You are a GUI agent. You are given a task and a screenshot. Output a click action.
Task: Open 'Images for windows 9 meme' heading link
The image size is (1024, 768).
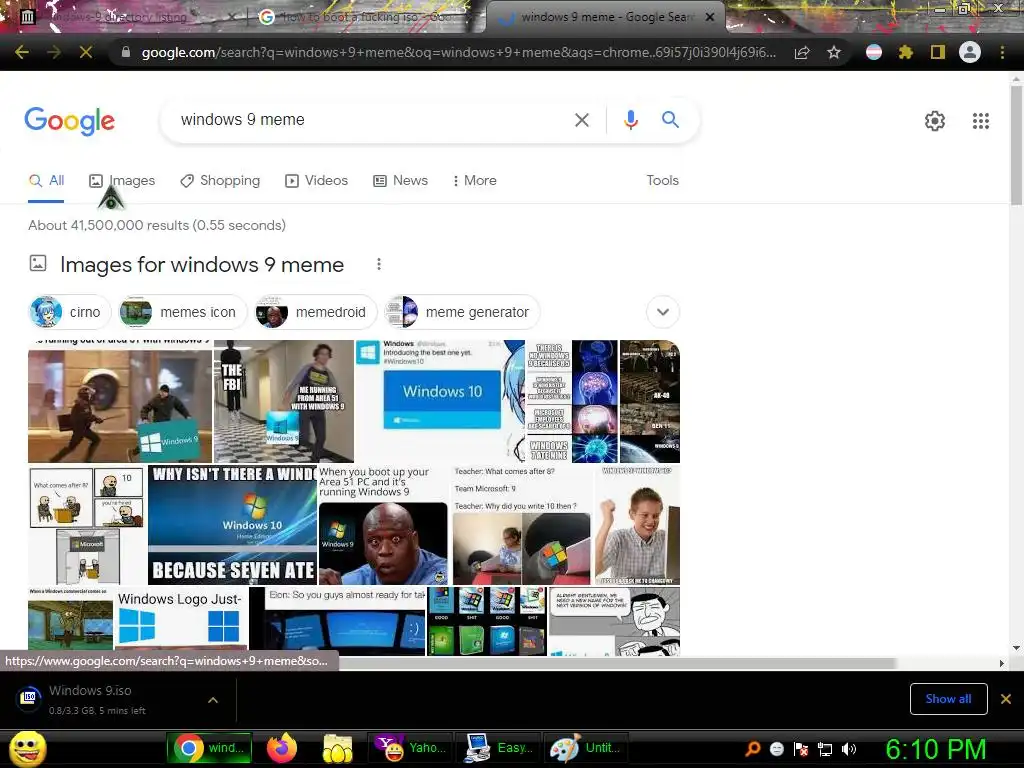[x=202, y=264]
